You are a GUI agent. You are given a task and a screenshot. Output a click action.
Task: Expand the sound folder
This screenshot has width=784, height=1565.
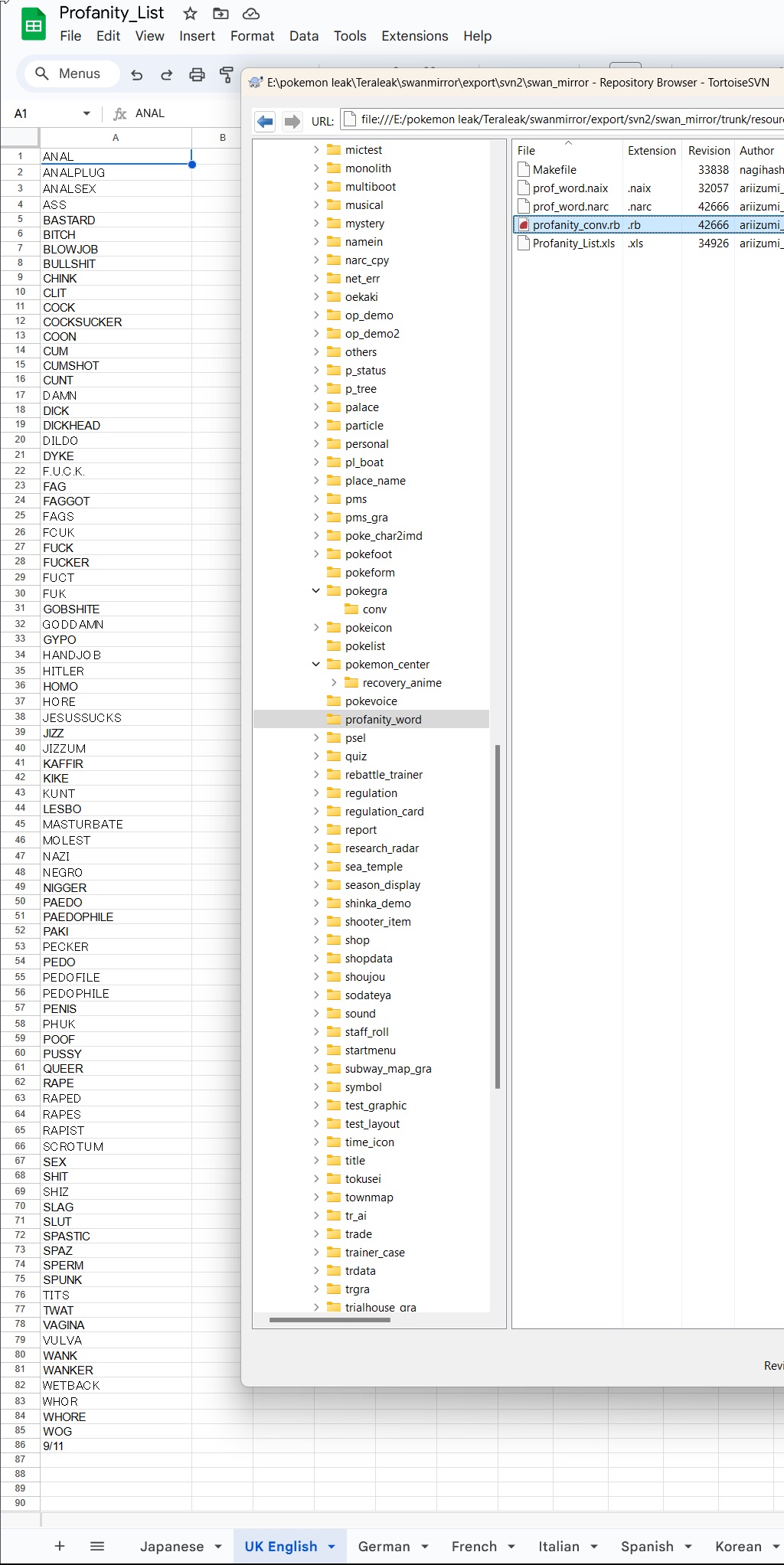(x=316, y=1014)
